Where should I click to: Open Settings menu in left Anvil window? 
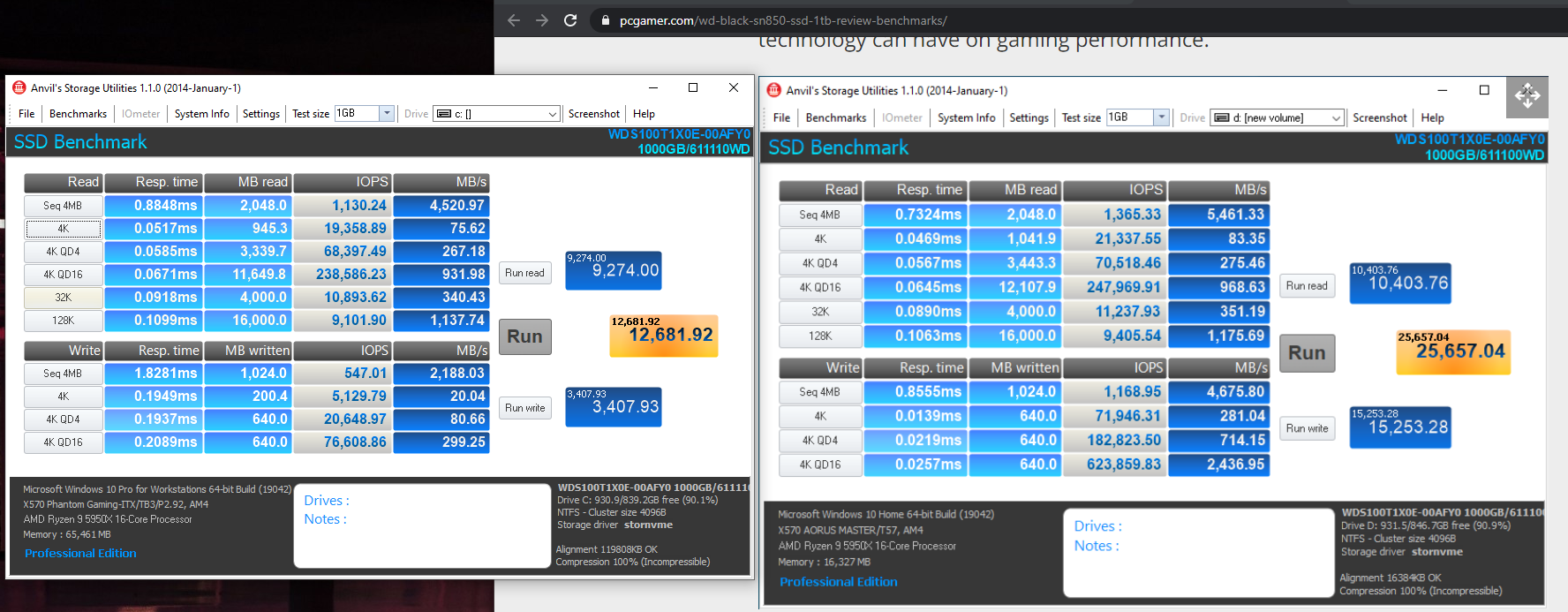pos(261,114)
